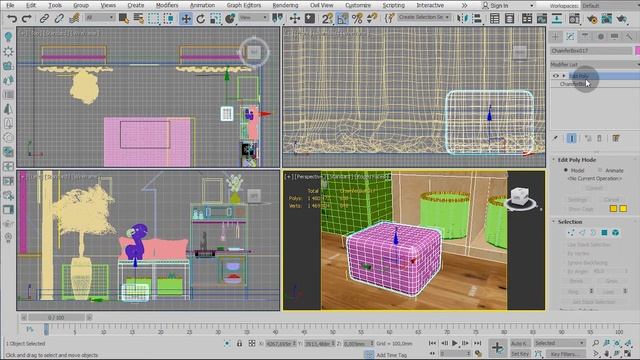Click the Align tool icon
Viewport: 640px width, 360px height.
tap(476, 18)
